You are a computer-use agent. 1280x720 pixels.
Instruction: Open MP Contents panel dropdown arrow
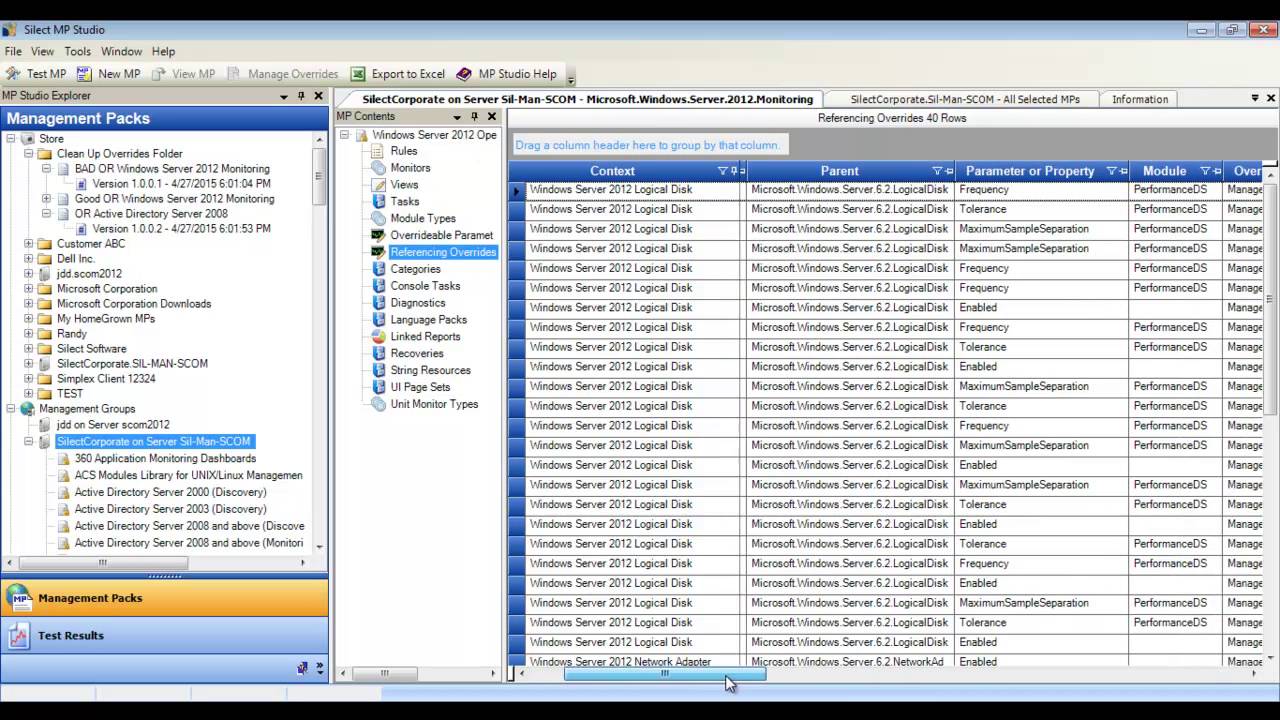pos(457,117)
